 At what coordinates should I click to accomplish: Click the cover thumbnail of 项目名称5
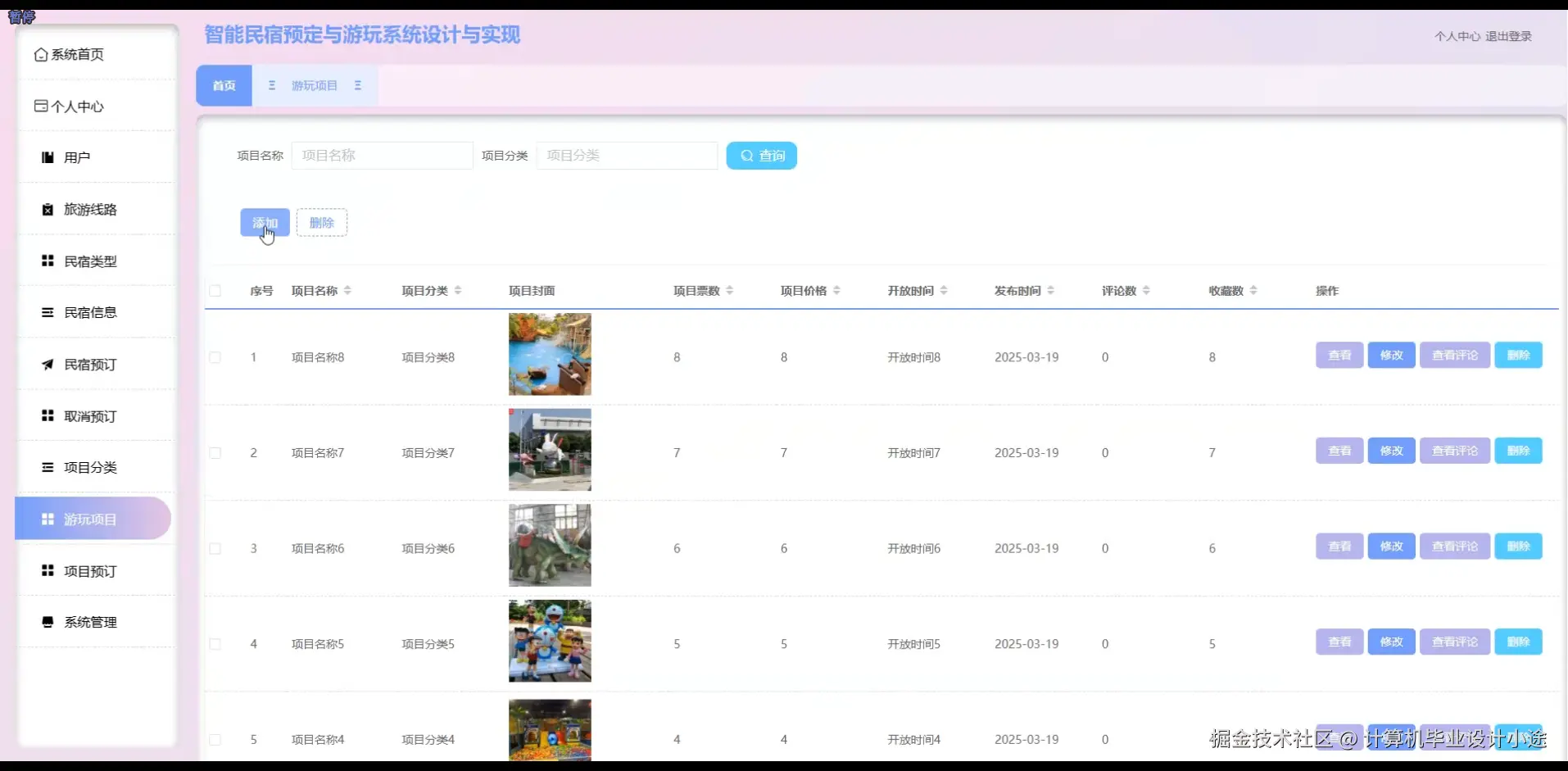tap(550, 642)
